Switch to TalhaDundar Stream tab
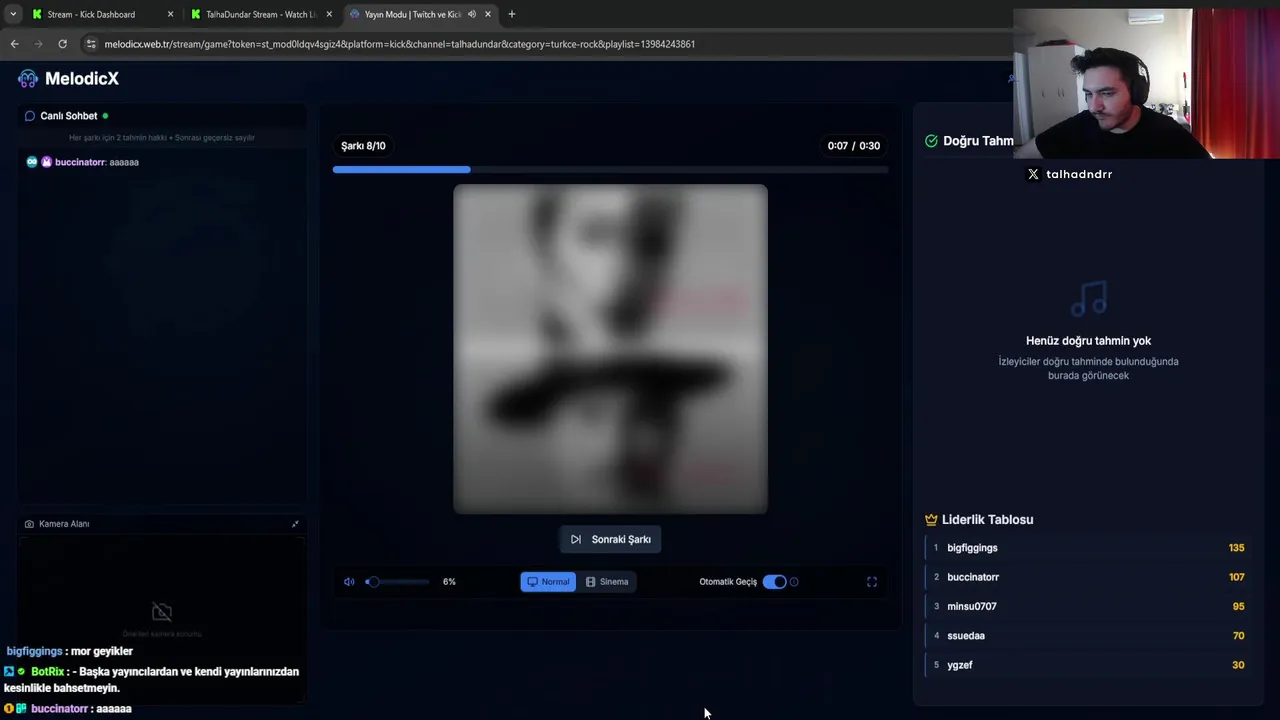The width and height of the screenshot is (1280, 720). coord(260,14)
